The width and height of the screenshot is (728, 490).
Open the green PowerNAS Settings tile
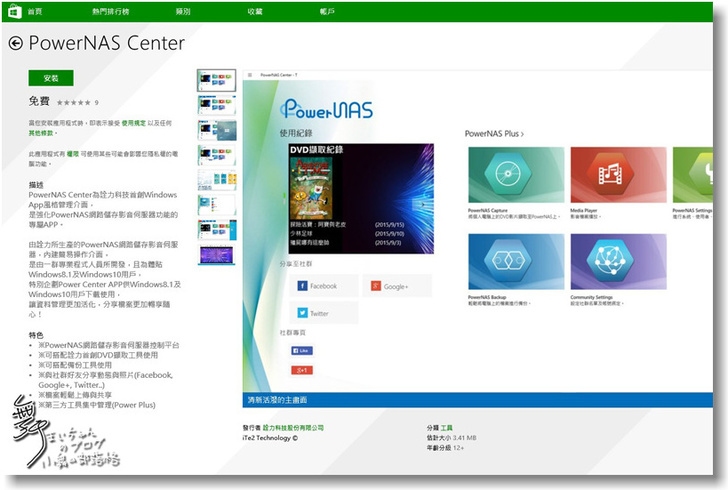pyautogui.click(x=693, y=175)
